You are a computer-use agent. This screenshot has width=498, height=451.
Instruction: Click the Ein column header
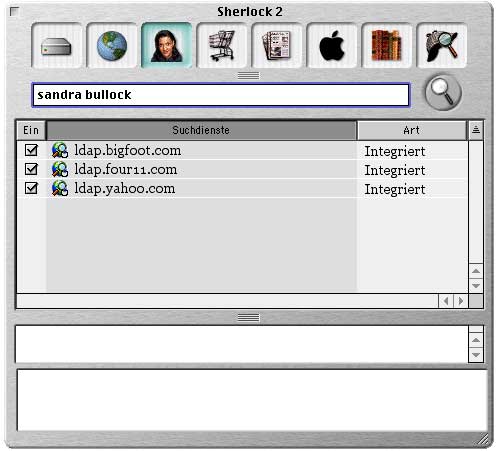31,130
